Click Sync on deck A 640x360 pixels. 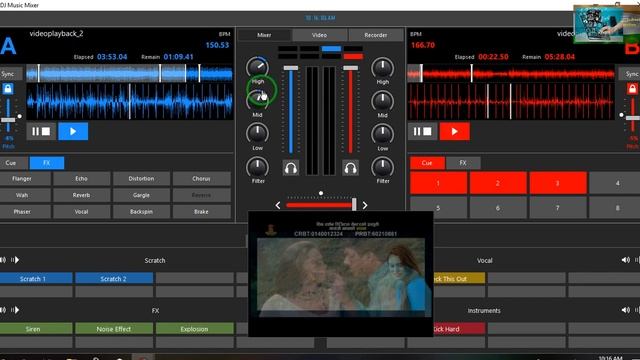click(8, 74)
